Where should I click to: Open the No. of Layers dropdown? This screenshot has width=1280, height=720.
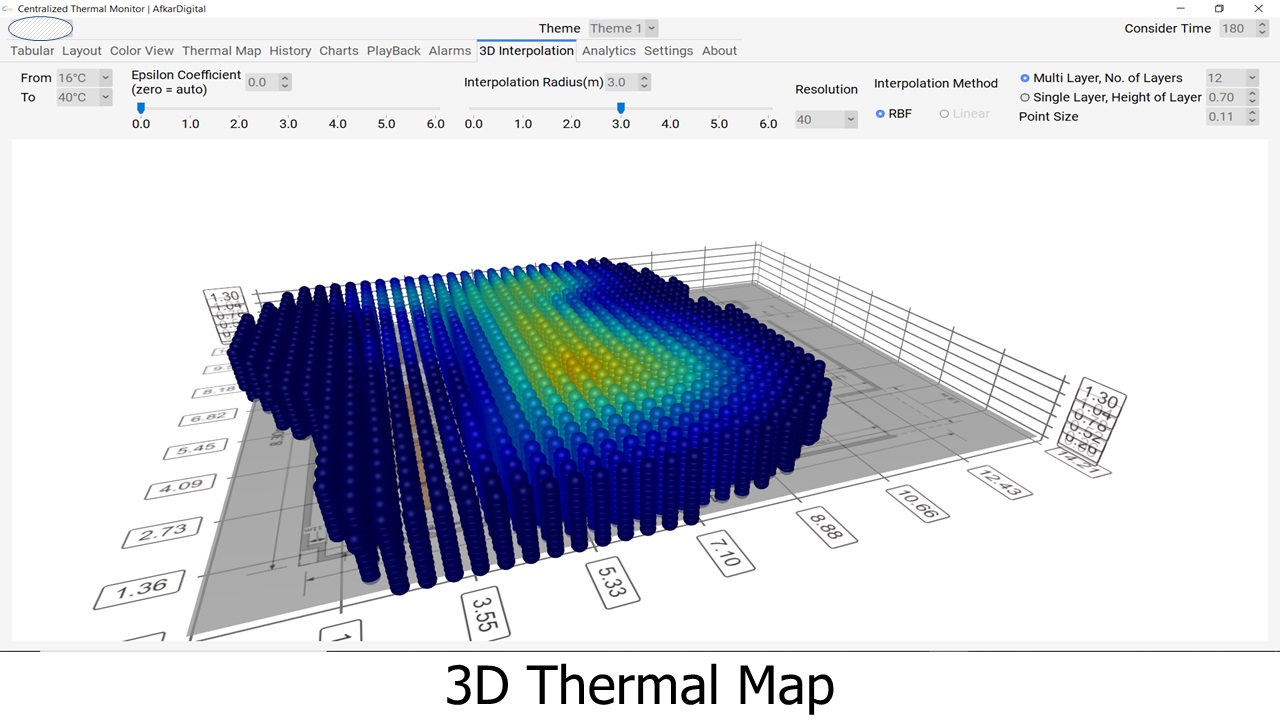(x=1232, y=78)
